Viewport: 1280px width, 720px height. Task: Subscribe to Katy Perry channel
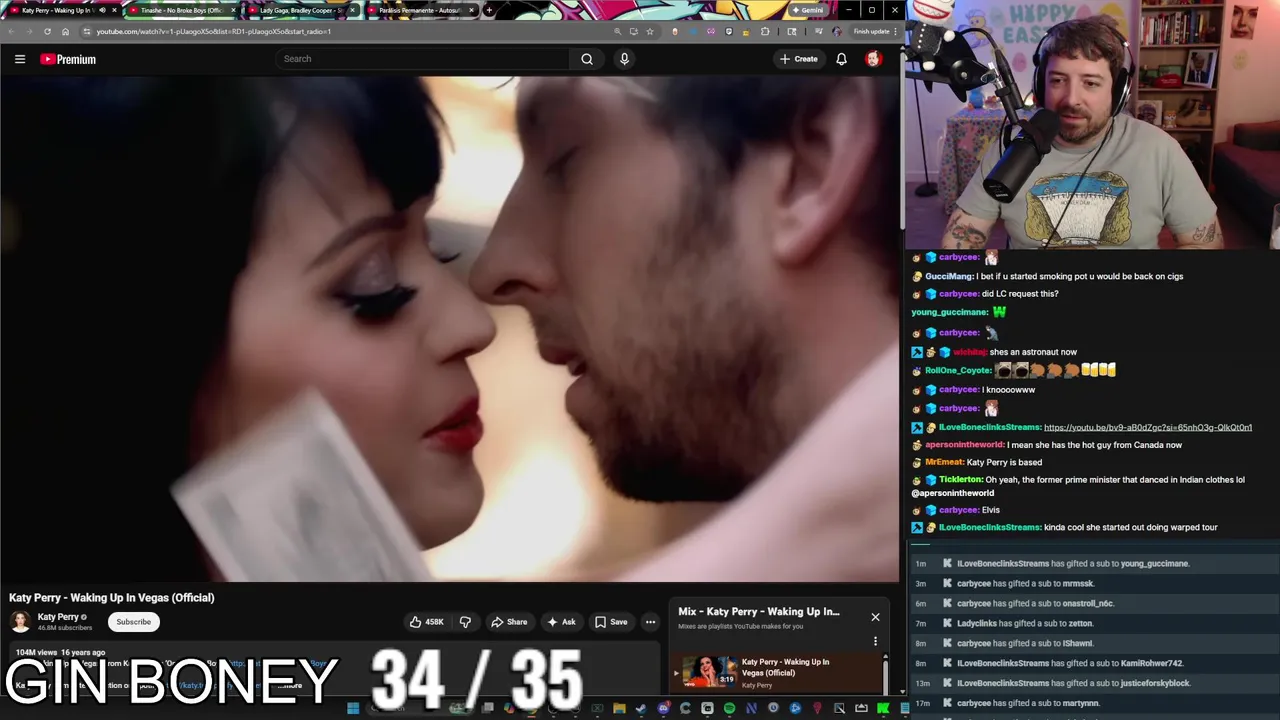(133, 622)
